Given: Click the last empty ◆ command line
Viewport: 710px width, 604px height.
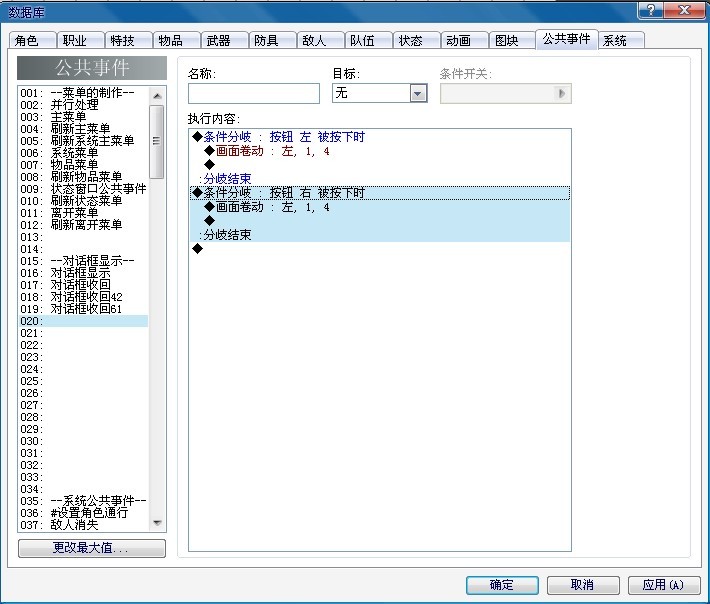Looking at the screenshot, I should tap(380, 249).
